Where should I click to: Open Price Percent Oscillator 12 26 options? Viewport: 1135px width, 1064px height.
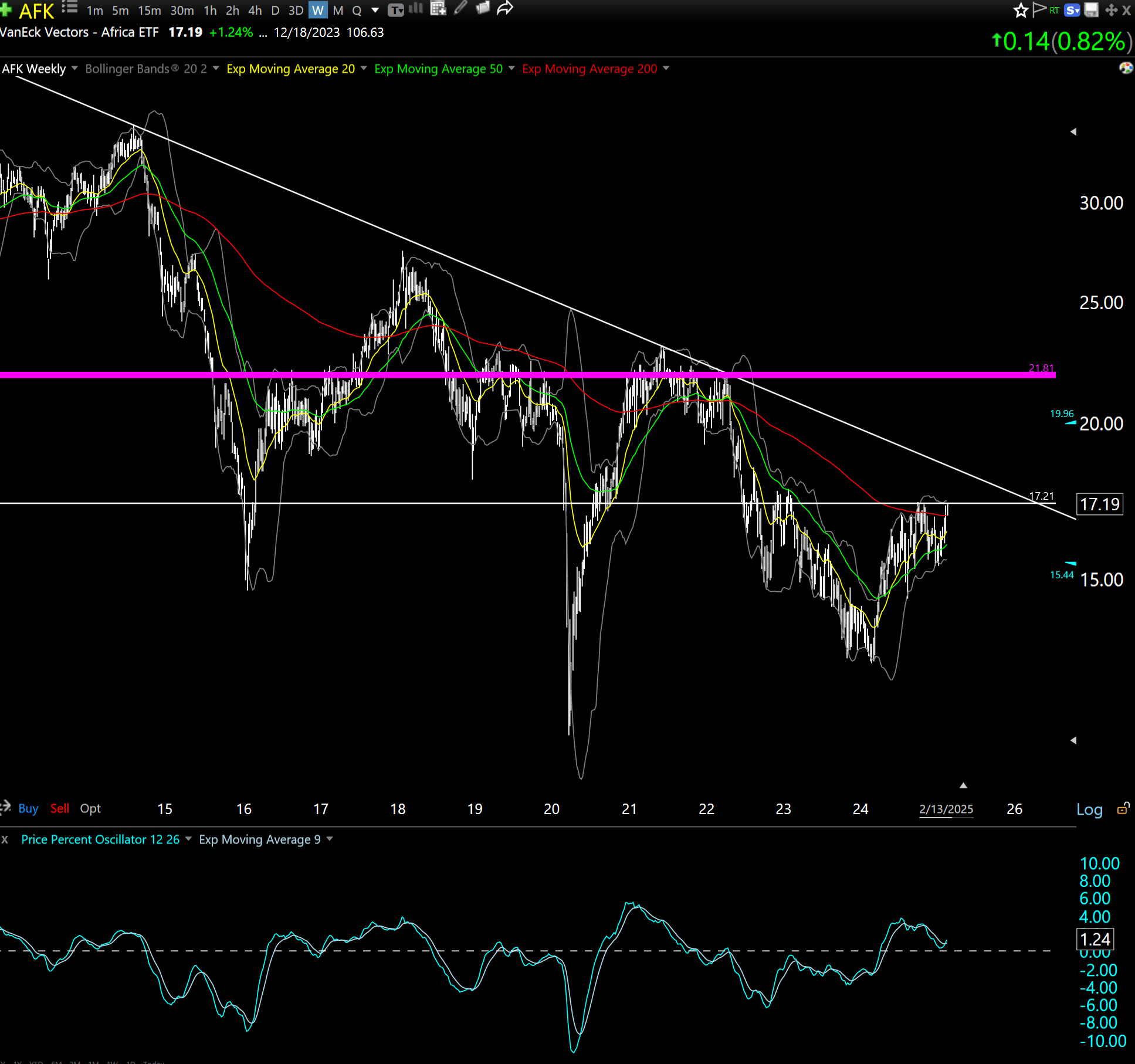[x=188, y=839]
